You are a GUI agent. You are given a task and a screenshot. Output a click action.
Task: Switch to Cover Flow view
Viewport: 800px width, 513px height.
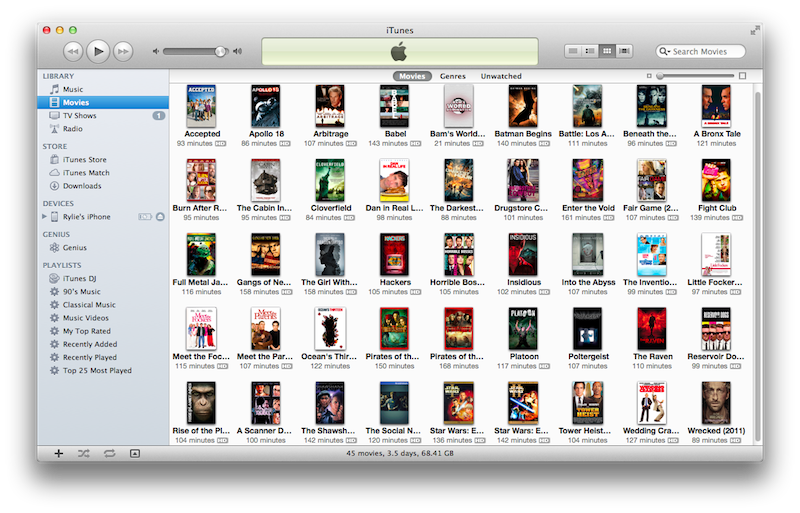(x=624, y=51)
